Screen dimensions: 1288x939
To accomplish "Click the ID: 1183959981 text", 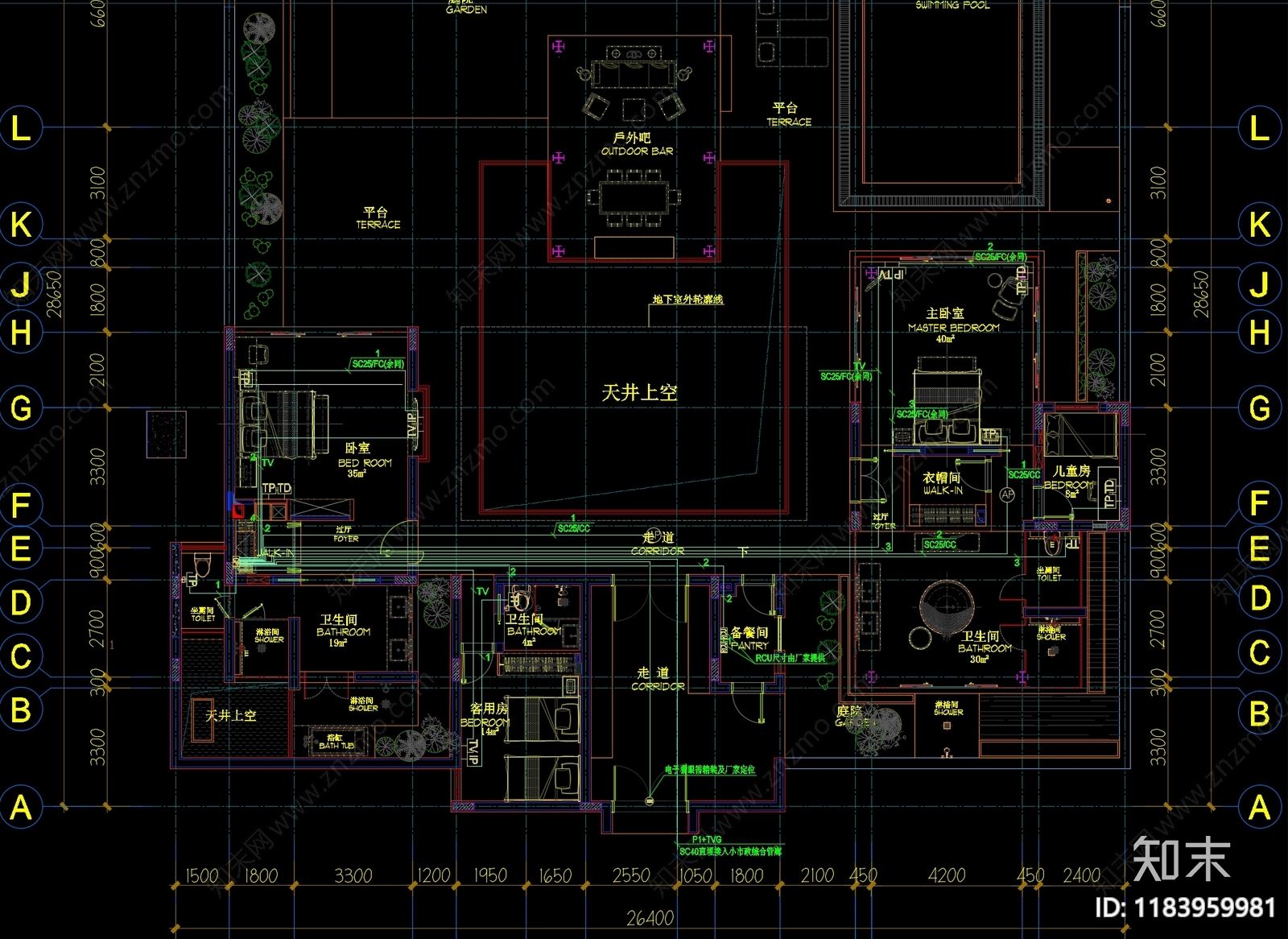I will coord(1186,908).
